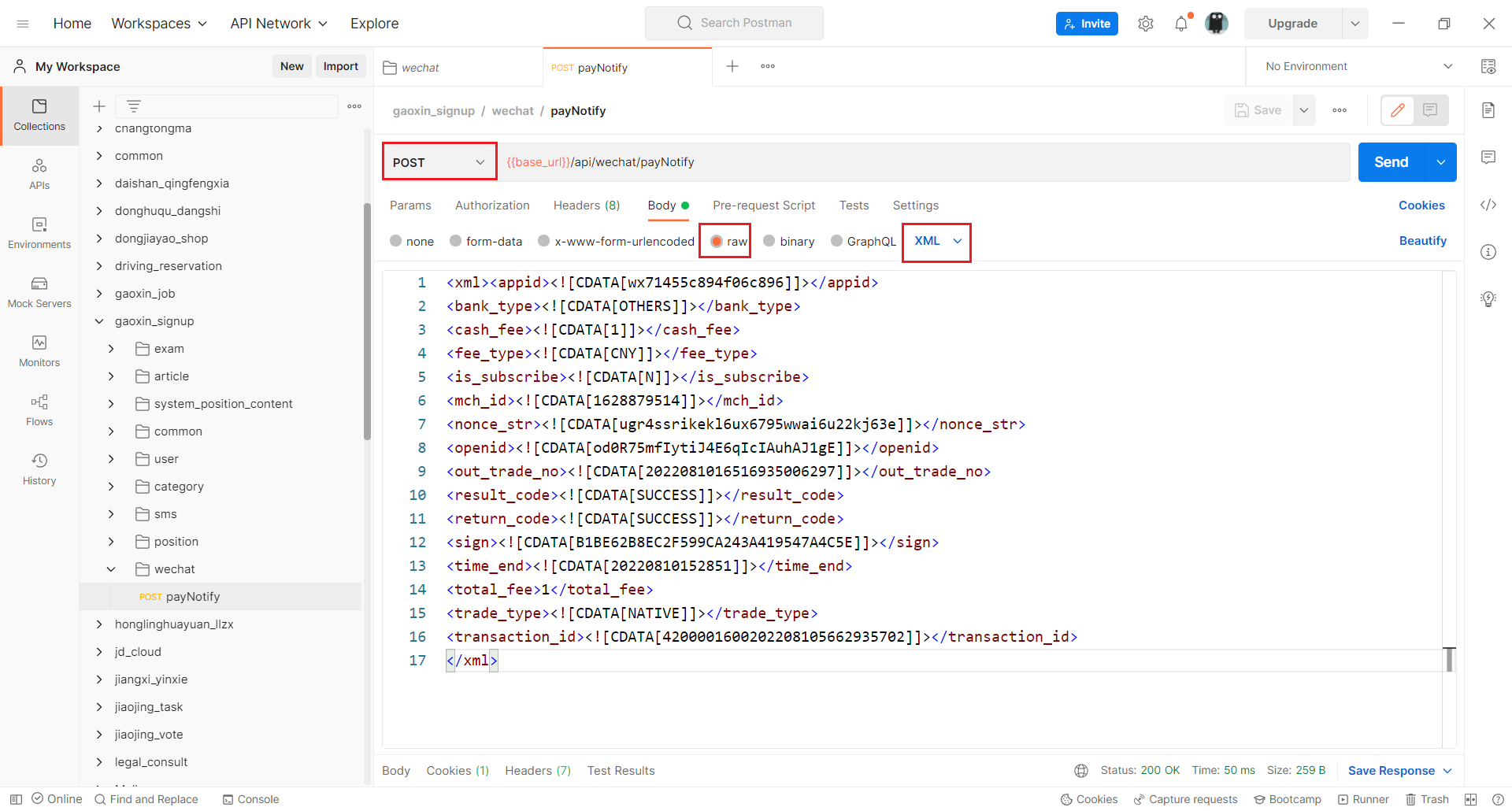
Task: Open the notifications bell
Action: pos(1181,24)
